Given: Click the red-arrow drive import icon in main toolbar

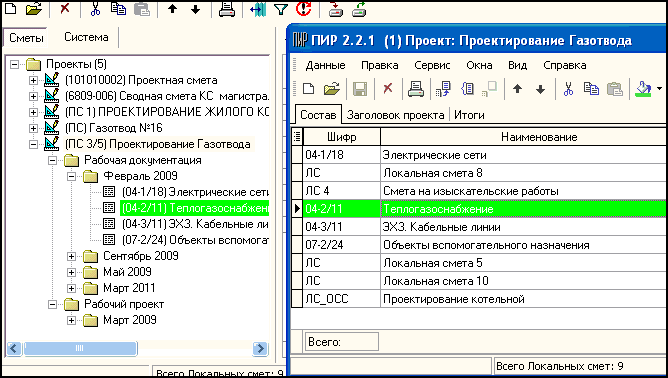Looking at the screenshot, I should pyautogui.click(x=336, y=9).
